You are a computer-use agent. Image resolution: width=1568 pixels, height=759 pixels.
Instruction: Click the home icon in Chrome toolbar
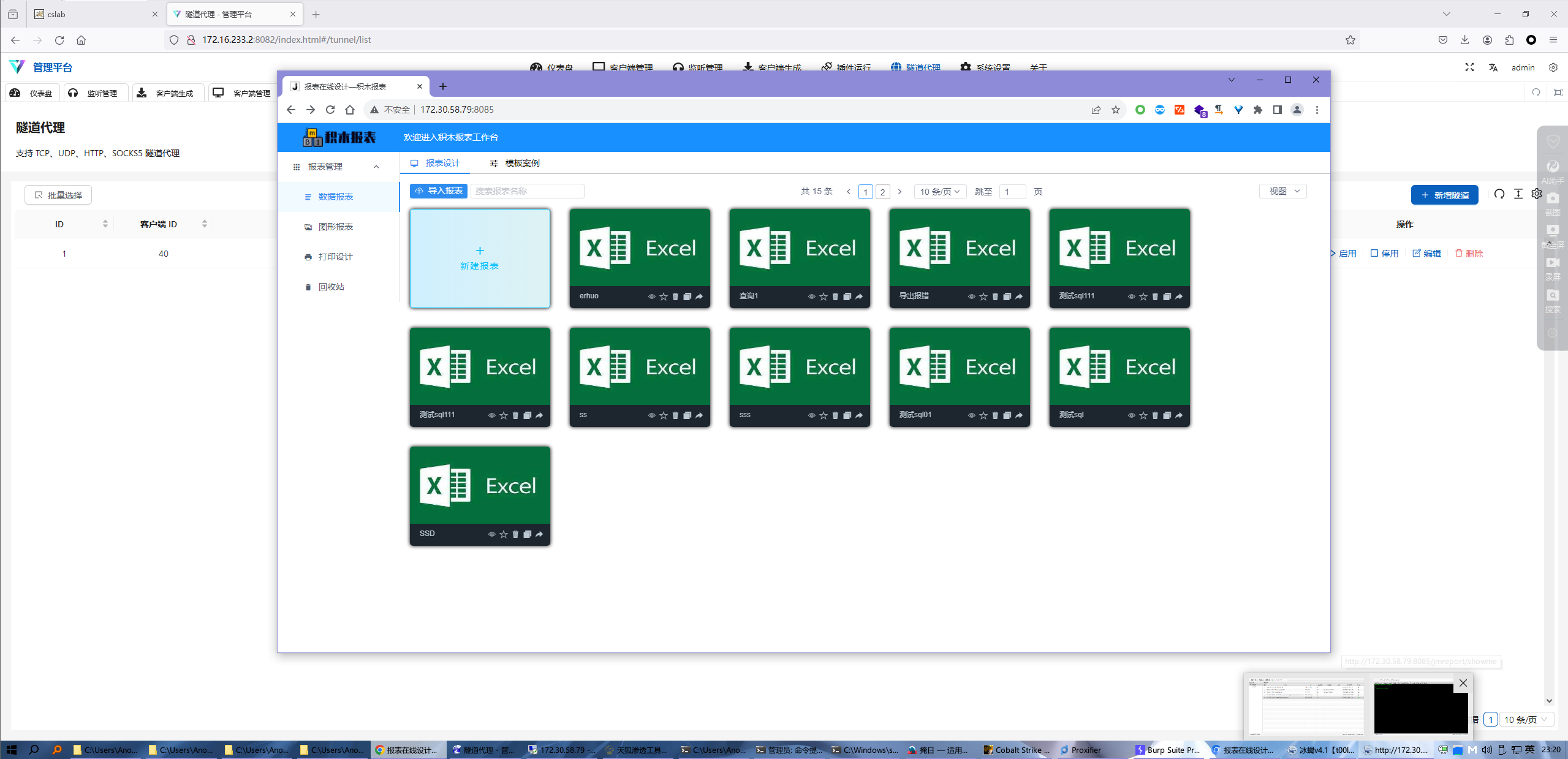tap(350, 110)
